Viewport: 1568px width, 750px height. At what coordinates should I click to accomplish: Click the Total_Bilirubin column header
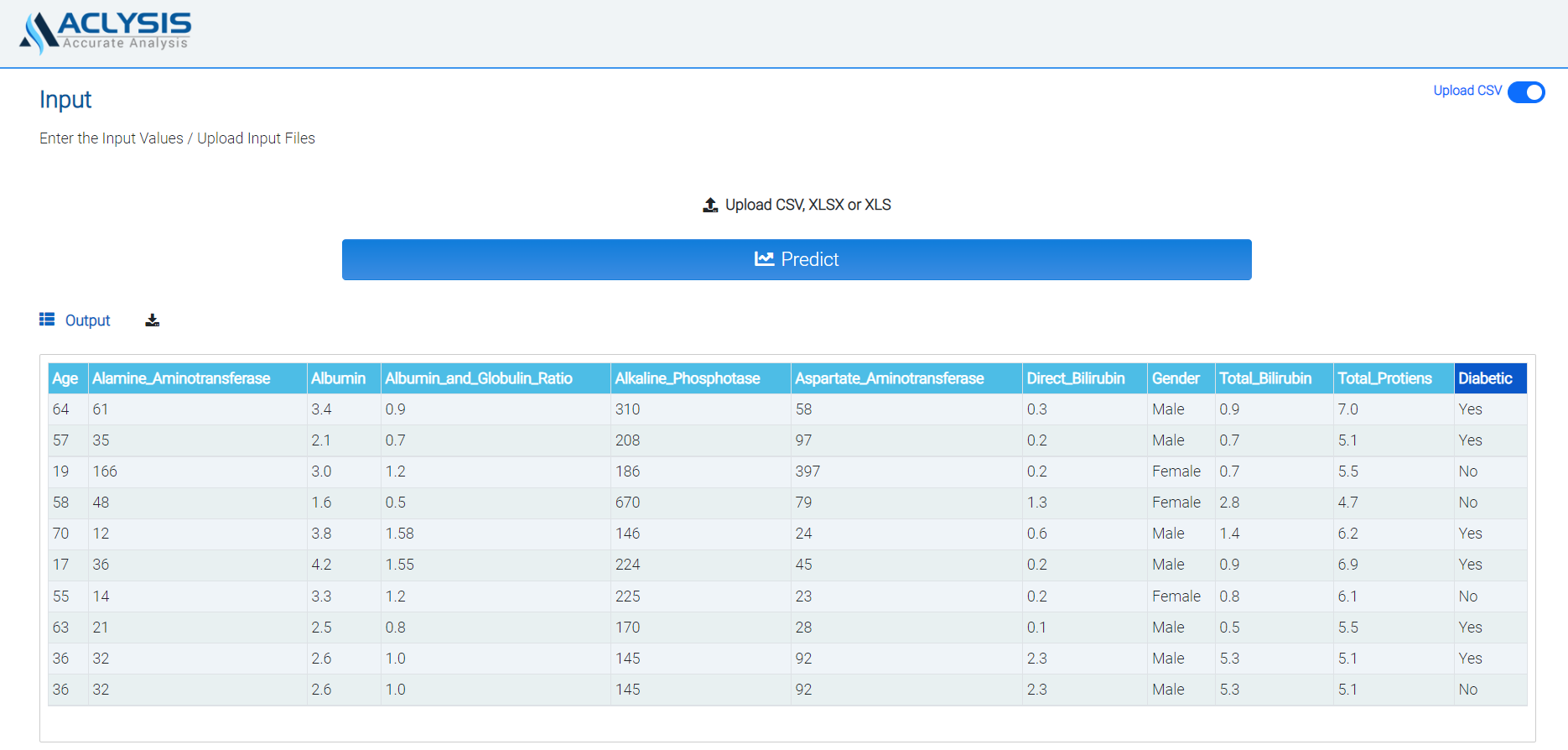[x=1264, y=378]
